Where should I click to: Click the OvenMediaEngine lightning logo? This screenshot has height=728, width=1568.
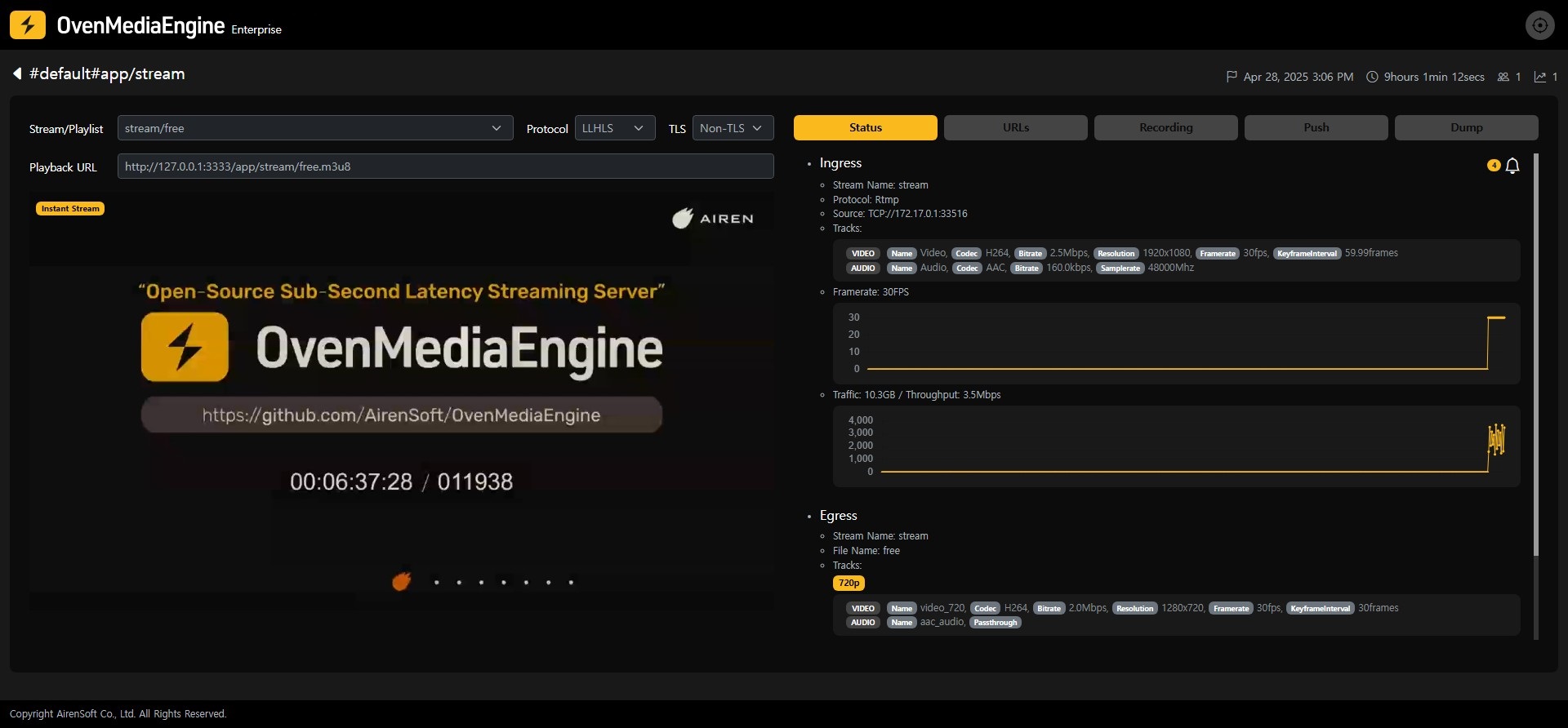[x=28, y=25]
